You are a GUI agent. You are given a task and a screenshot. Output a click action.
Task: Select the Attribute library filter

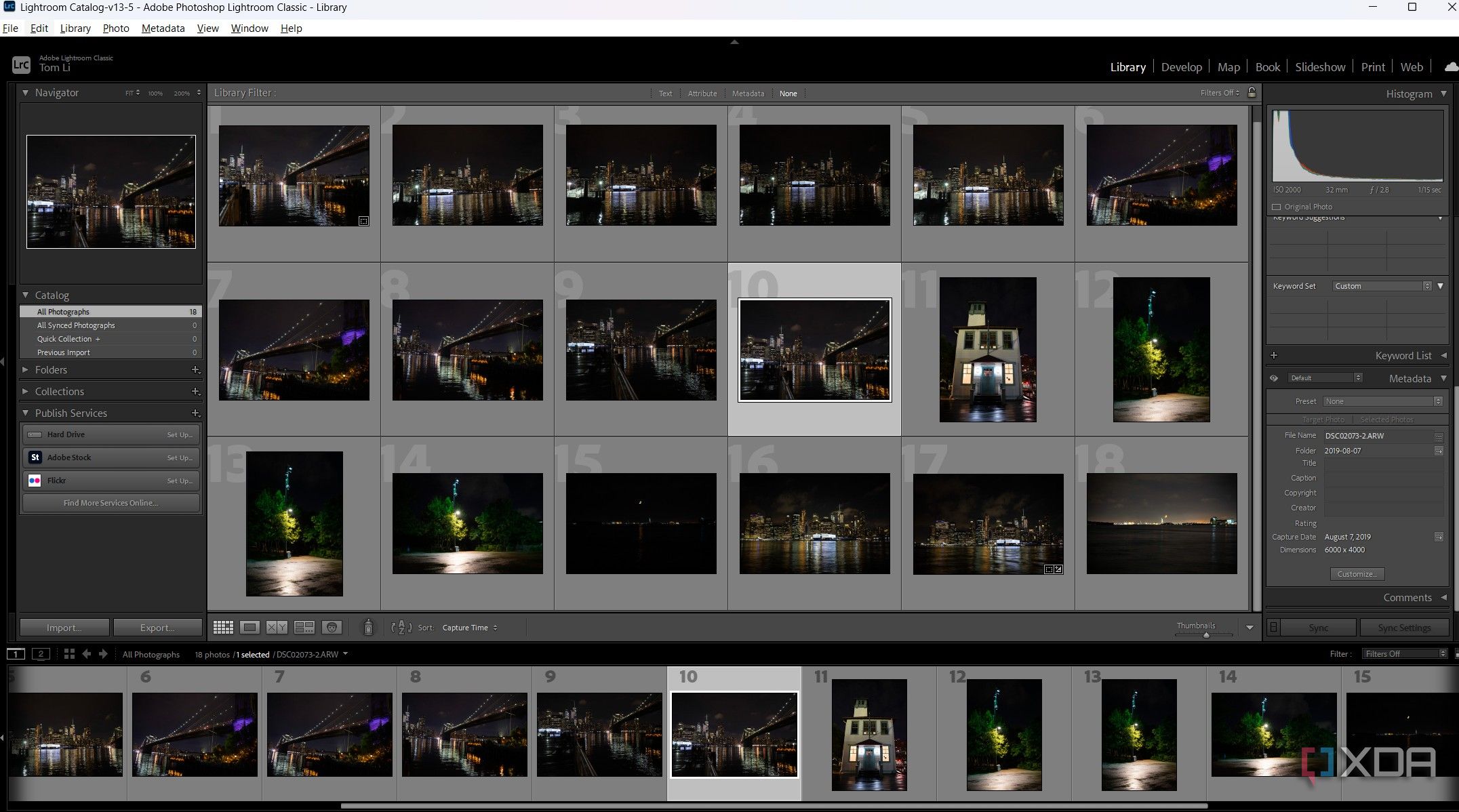pos(702,94)
